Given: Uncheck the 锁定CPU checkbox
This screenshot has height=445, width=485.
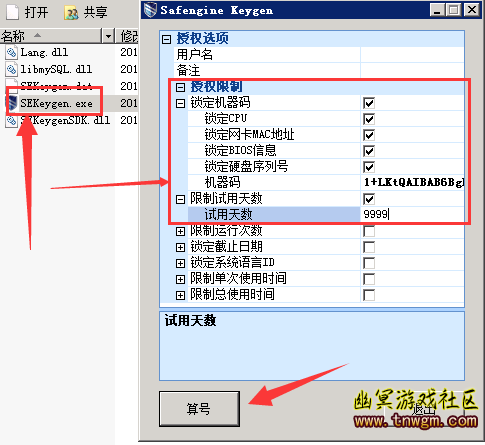Looking at the screenshot, I should coord(369,119).
